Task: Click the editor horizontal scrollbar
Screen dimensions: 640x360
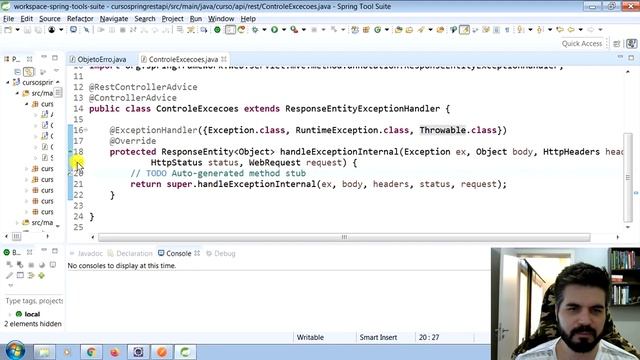Action: (x=344, y=237)
